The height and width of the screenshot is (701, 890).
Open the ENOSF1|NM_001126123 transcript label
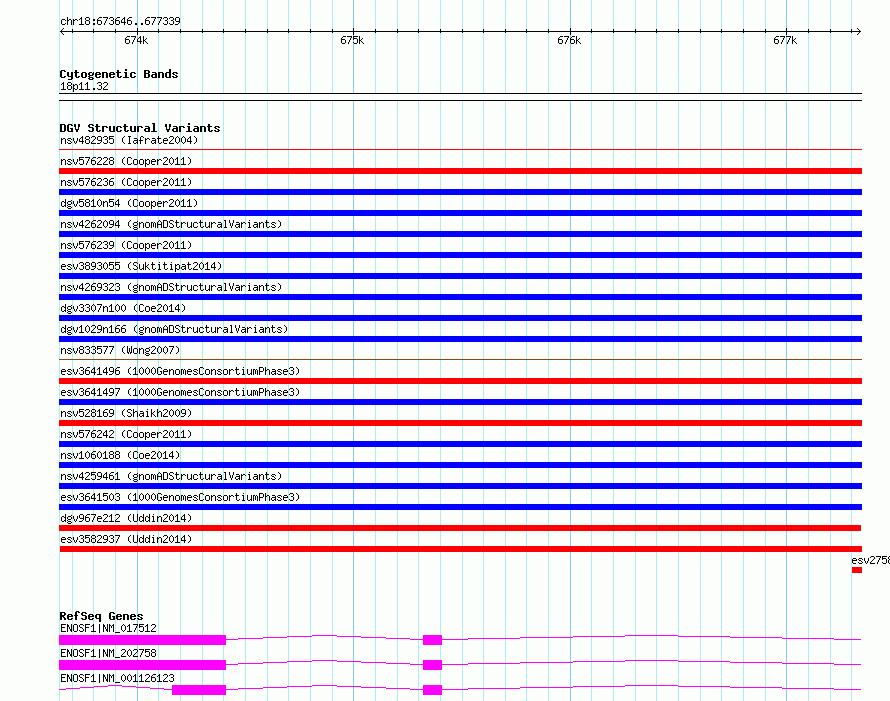coord(117,678)
